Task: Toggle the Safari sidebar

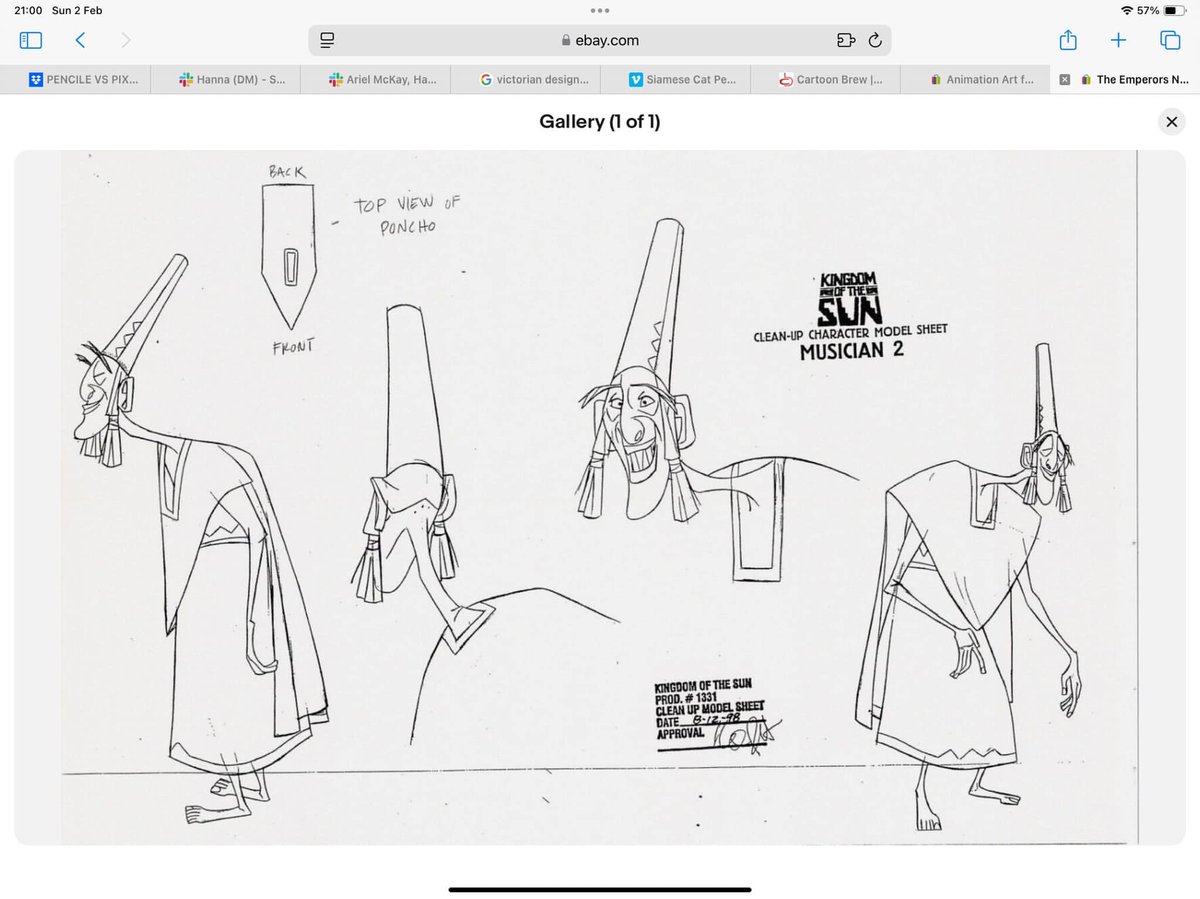Action: [30, 40]
